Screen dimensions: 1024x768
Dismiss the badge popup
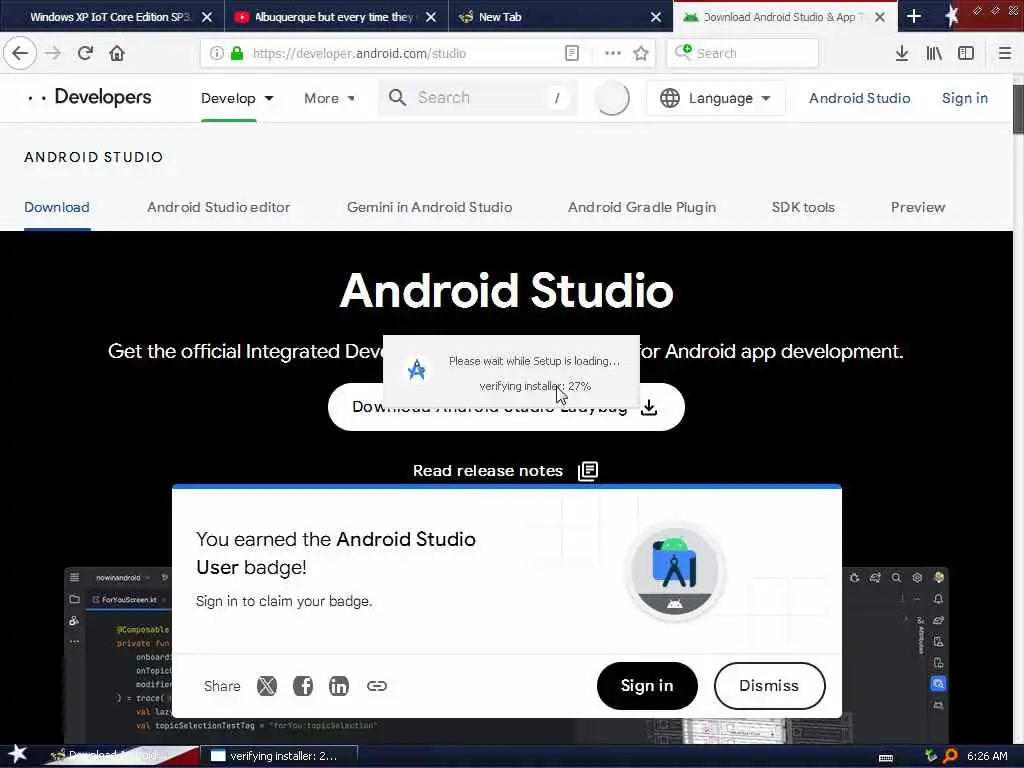[x=769, y=686]
